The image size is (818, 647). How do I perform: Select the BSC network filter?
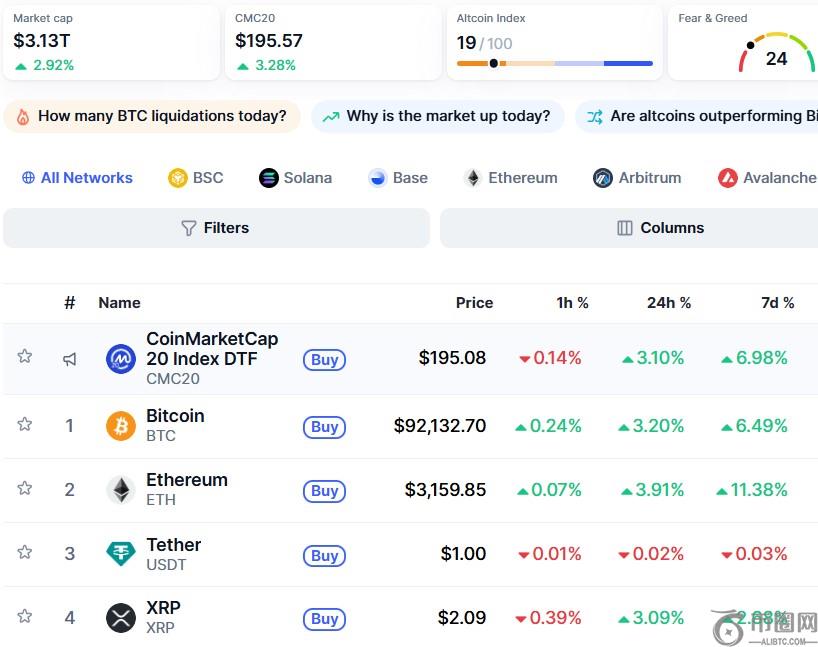[196, 178]
